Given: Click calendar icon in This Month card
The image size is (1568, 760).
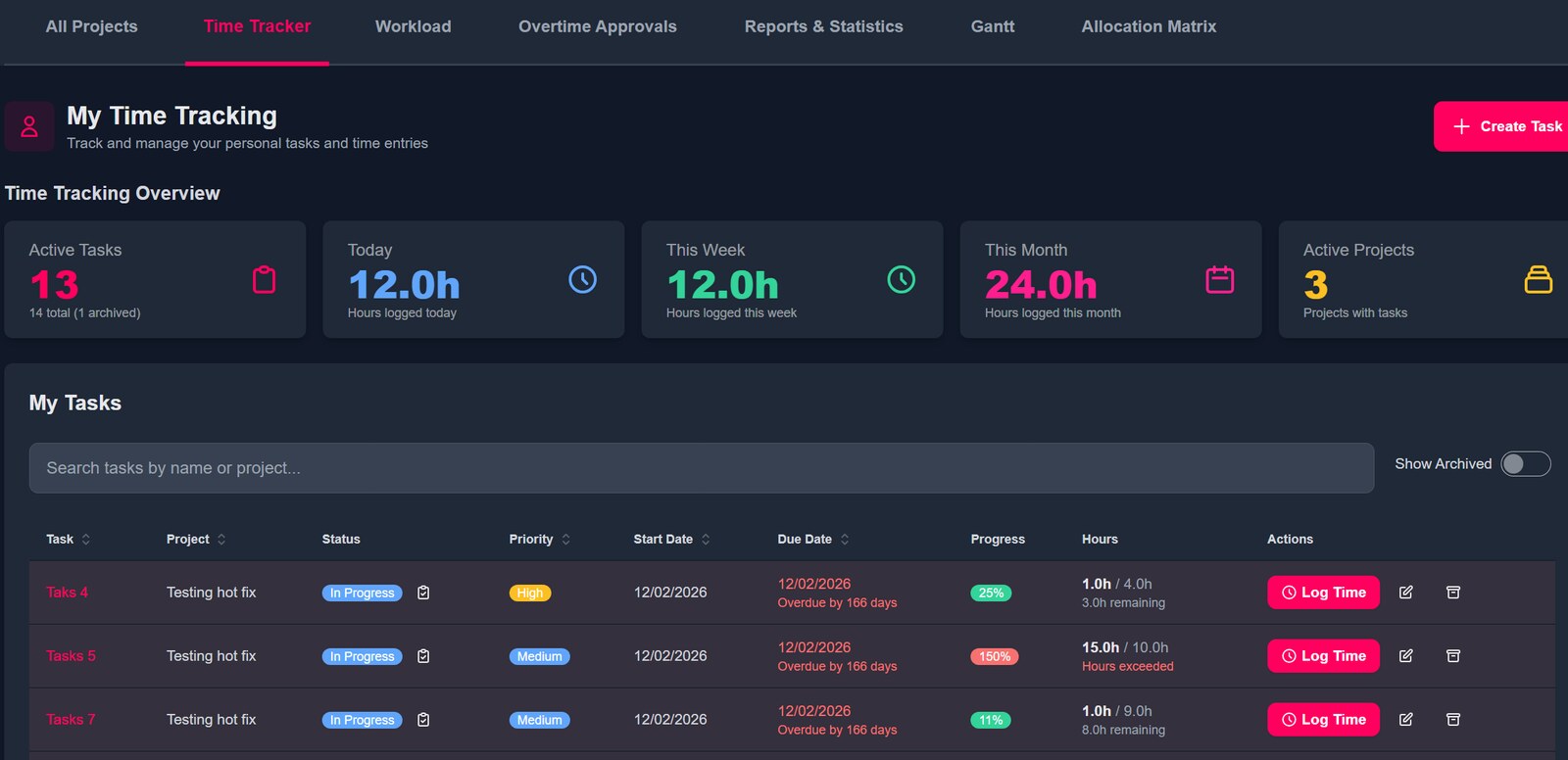Looking at the screenshot, I should [1219, 279].
